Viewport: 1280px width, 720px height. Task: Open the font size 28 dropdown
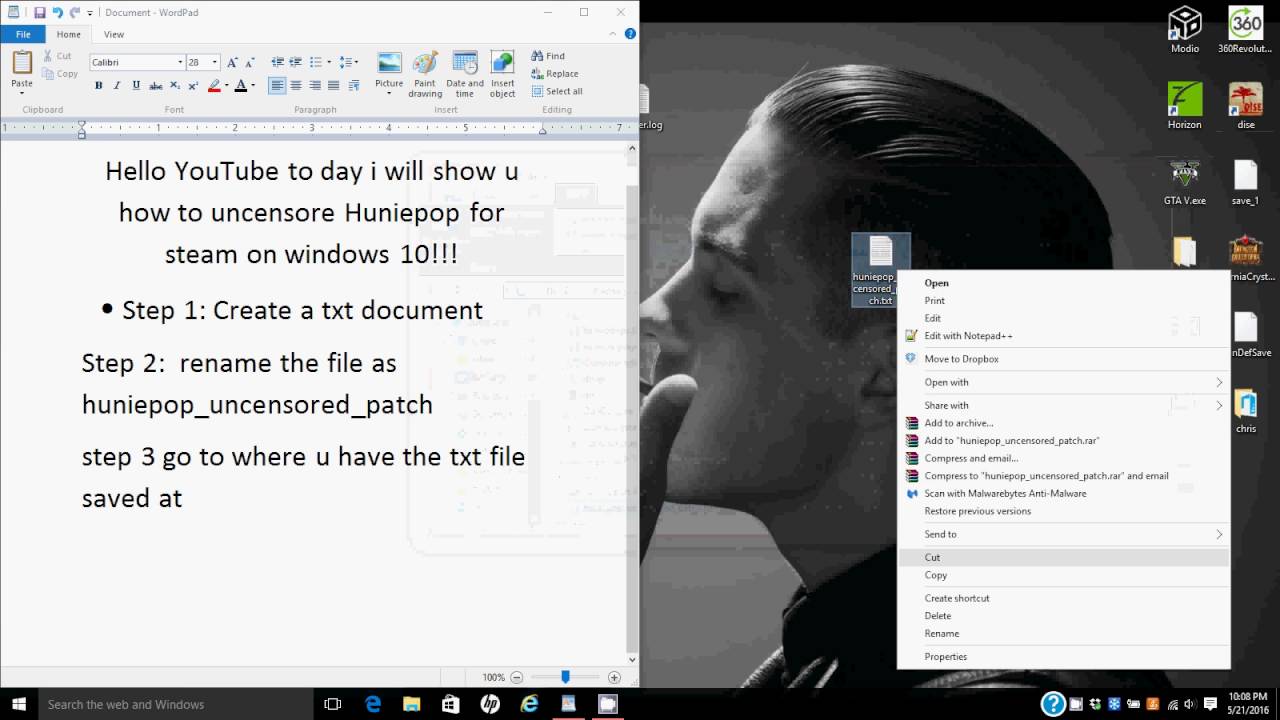pyautogui.click(x=216, y=62)
